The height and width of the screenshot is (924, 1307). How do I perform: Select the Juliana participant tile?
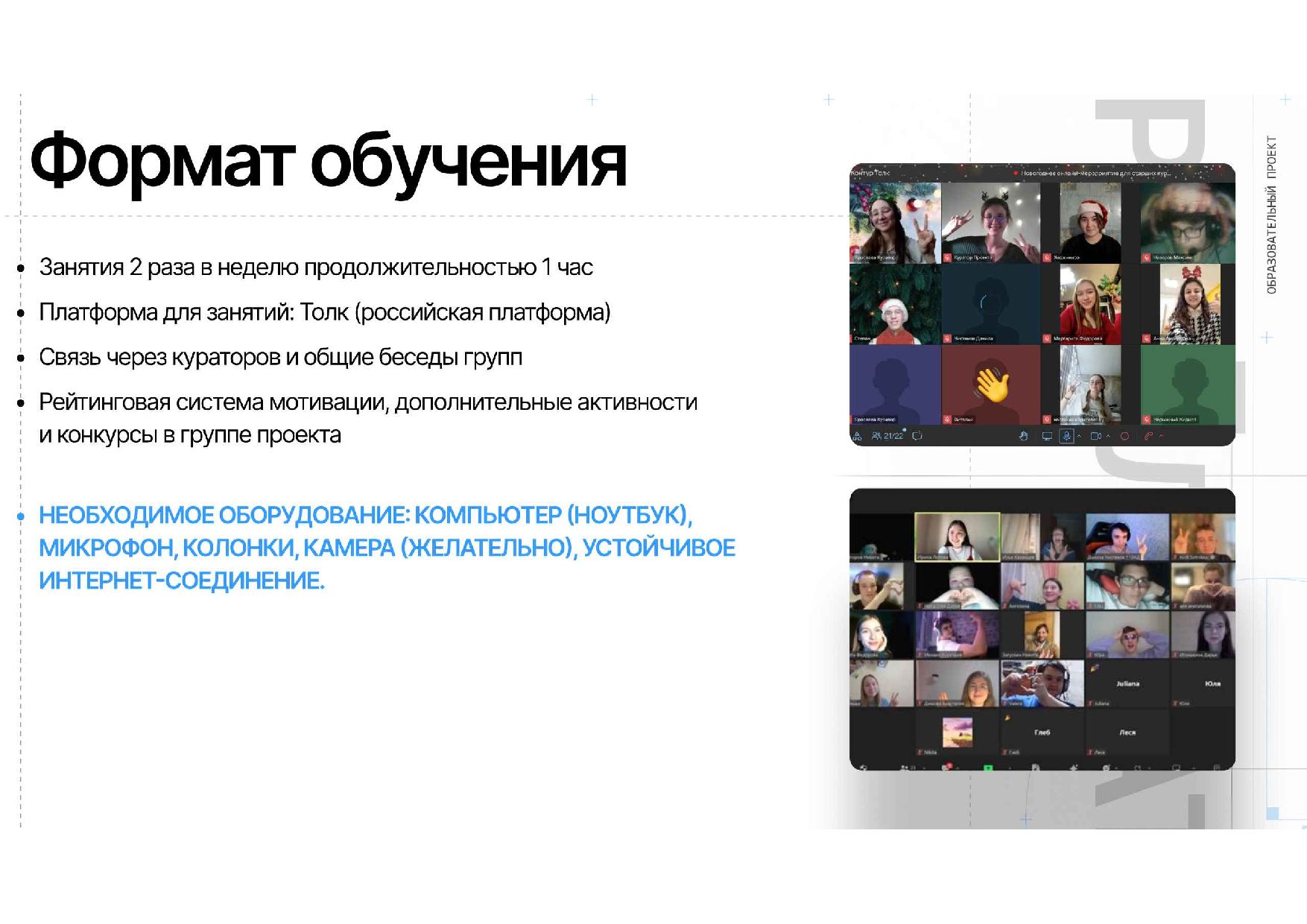tap(1127, 683)
